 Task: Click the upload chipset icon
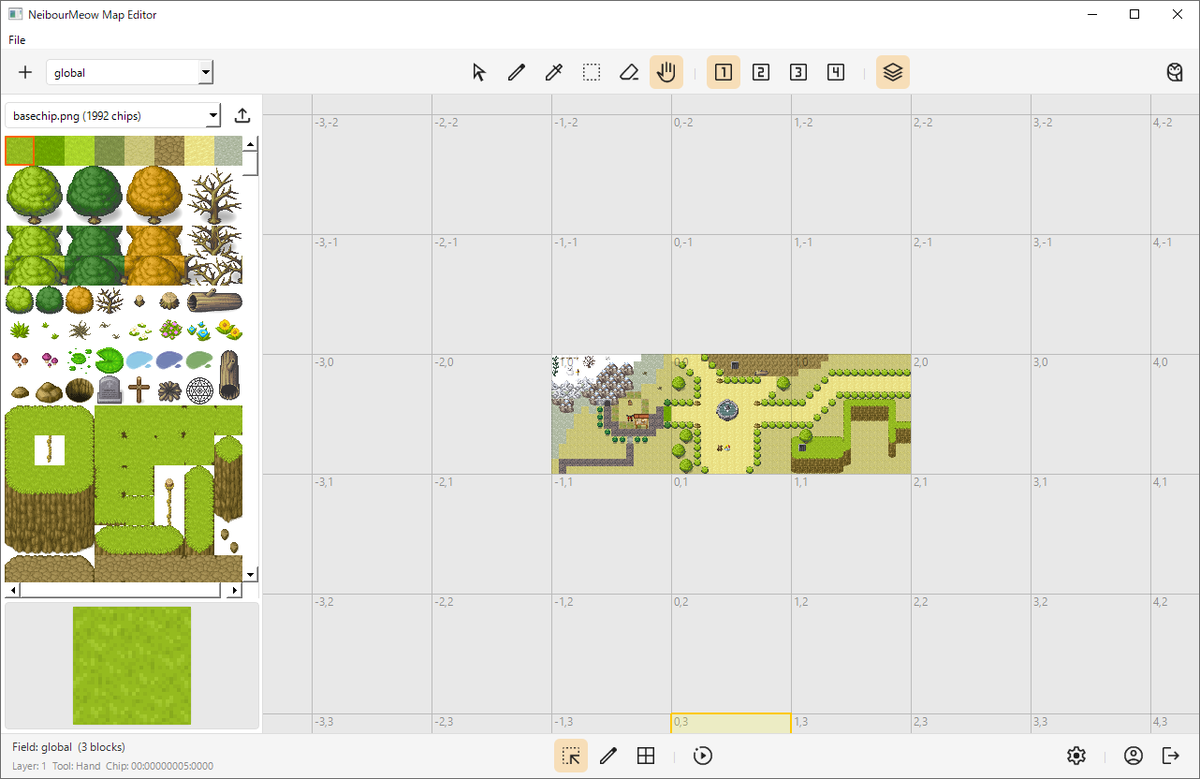click(x=242, y=116)
